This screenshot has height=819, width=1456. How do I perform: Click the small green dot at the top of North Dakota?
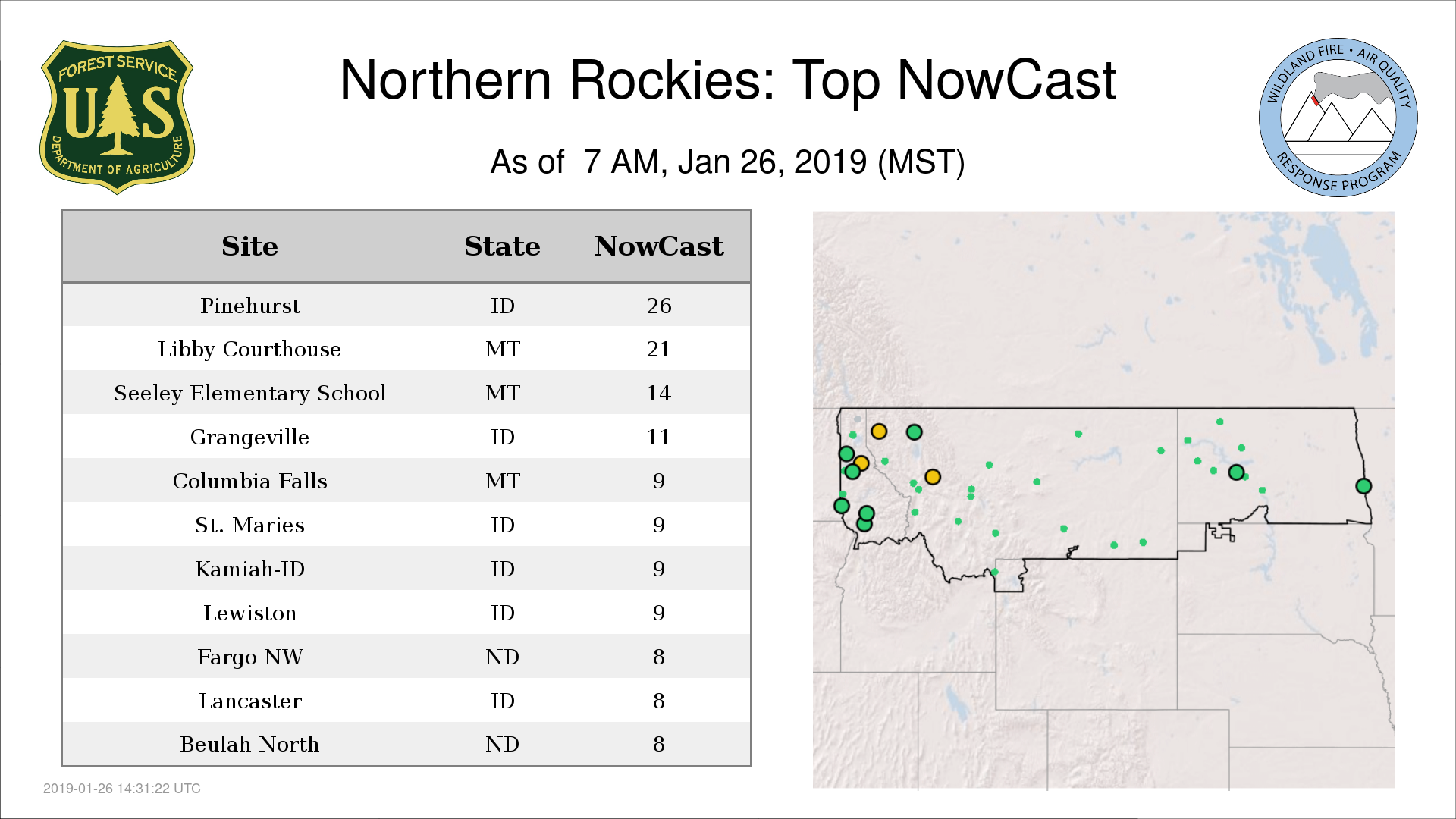click(1219, 422)
